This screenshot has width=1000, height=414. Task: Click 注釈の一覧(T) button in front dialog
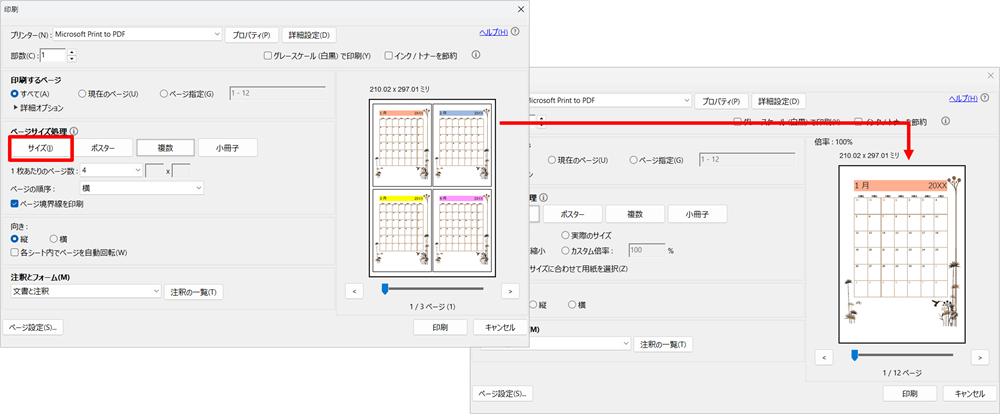click(194, 292)
